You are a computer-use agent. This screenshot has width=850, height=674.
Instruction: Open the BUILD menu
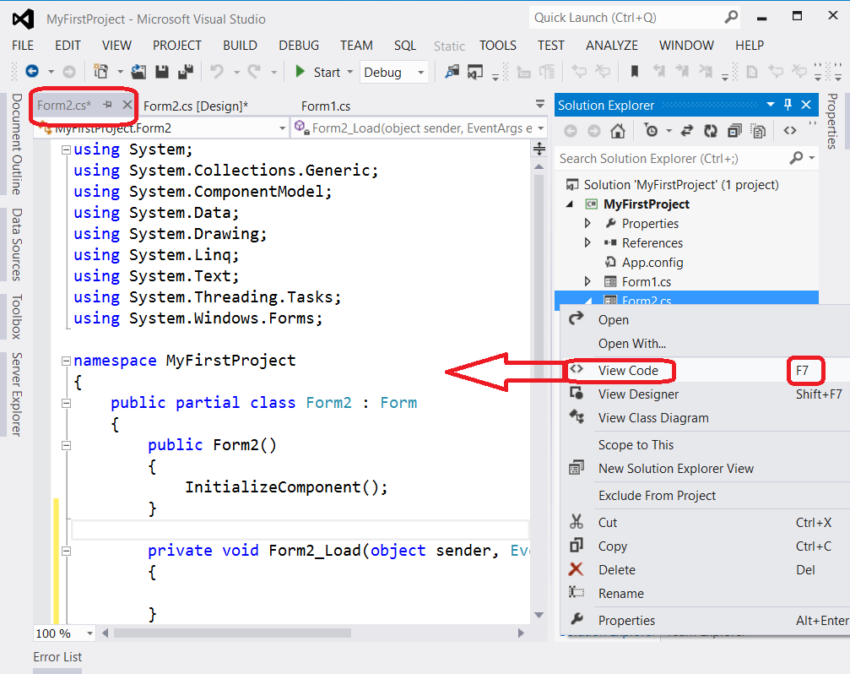click(x=240, y=45)
